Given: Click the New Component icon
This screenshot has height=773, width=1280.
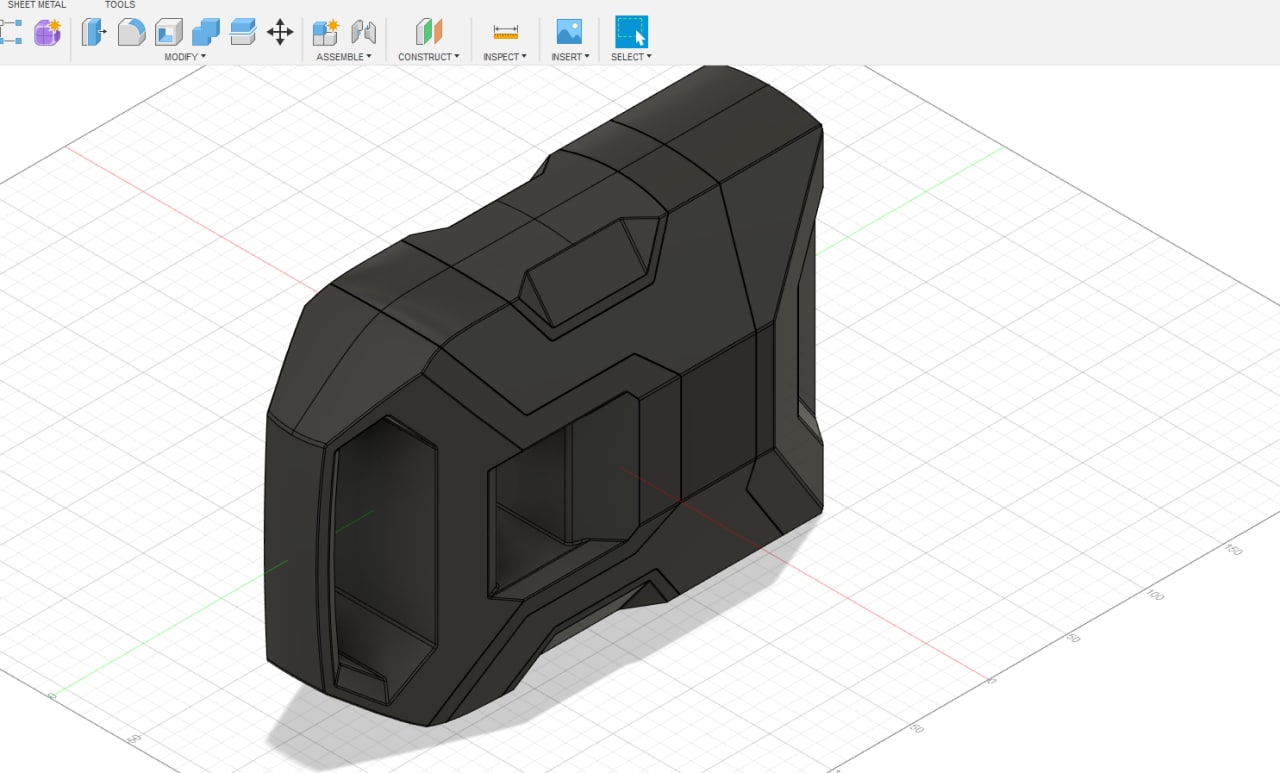Looking at the screenshot, I should (x=326, y=32).
